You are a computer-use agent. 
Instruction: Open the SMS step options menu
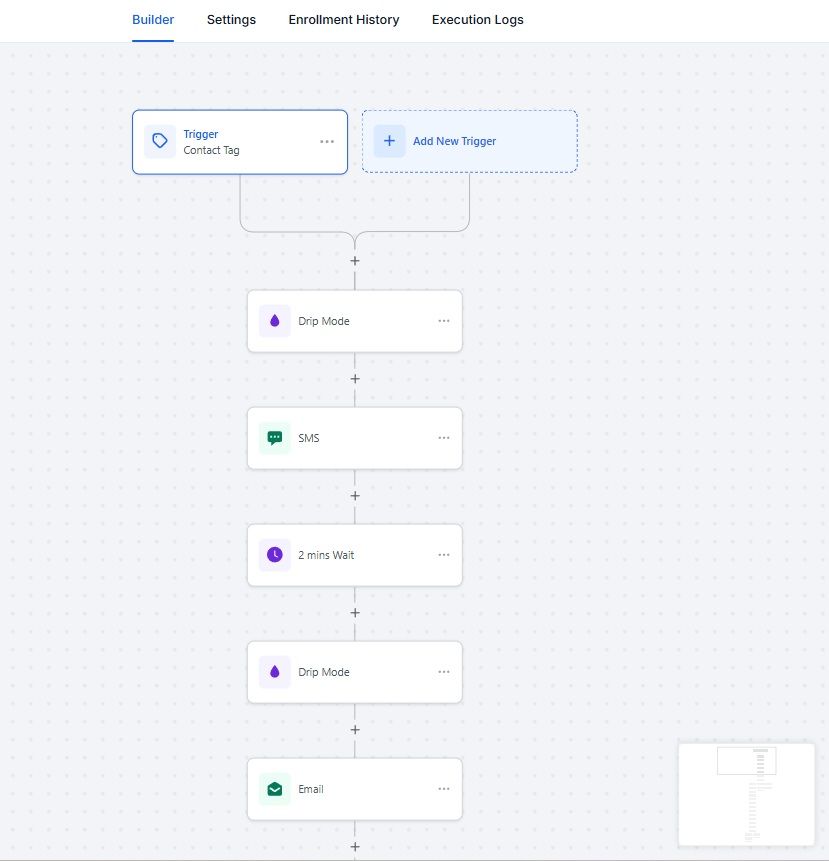point(444,438)
